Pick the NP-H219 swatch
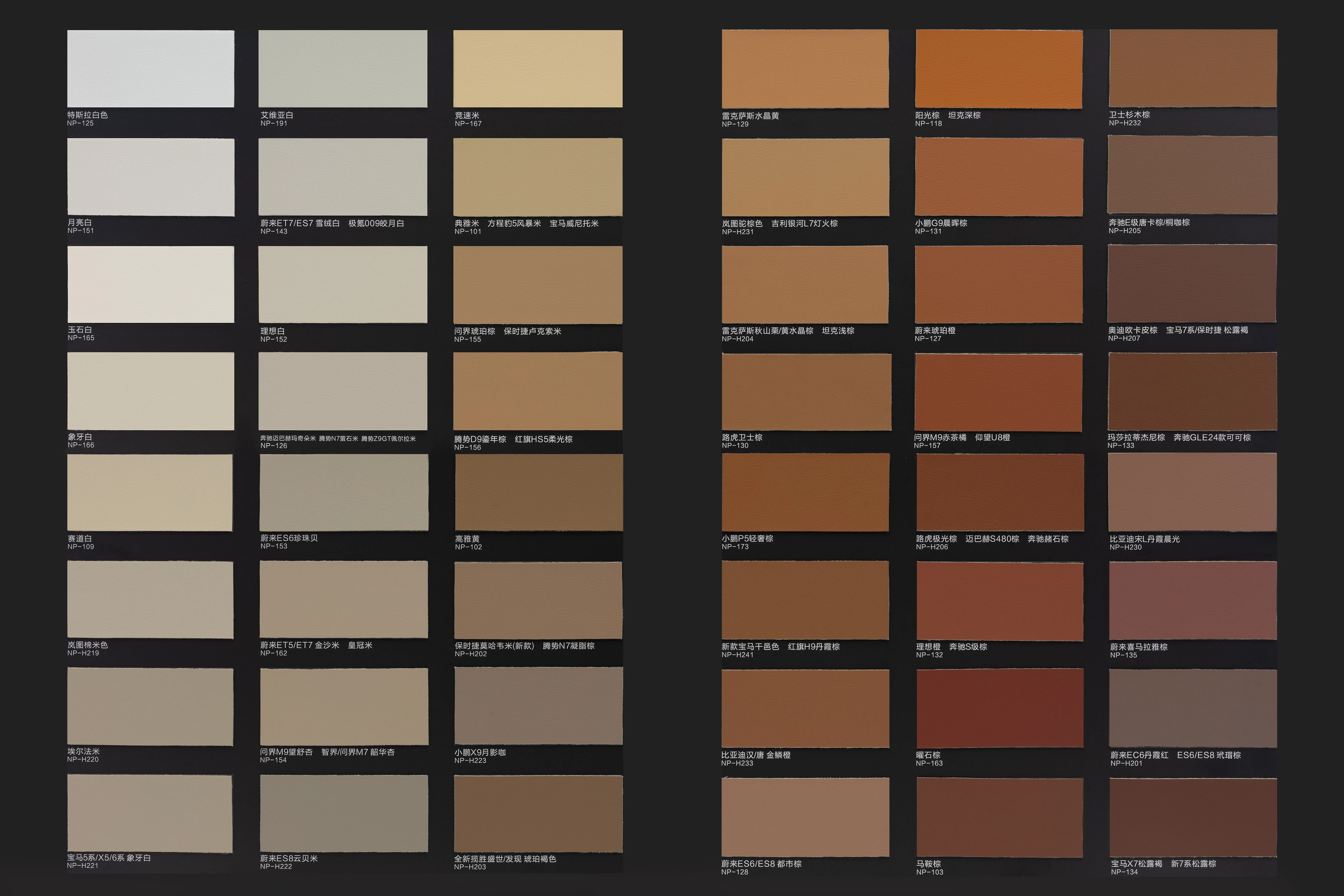 (150, 600)
